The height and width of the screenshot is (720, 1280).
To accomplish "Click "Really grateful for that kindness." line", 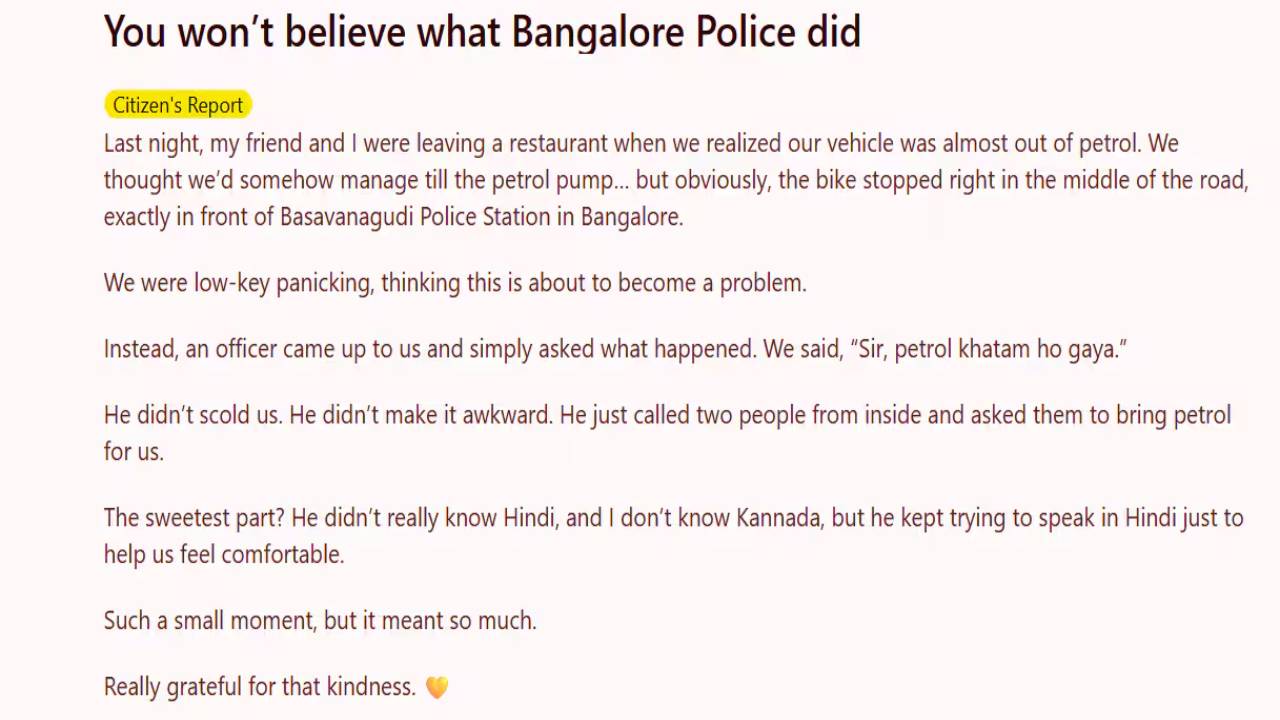I will 260,687.
